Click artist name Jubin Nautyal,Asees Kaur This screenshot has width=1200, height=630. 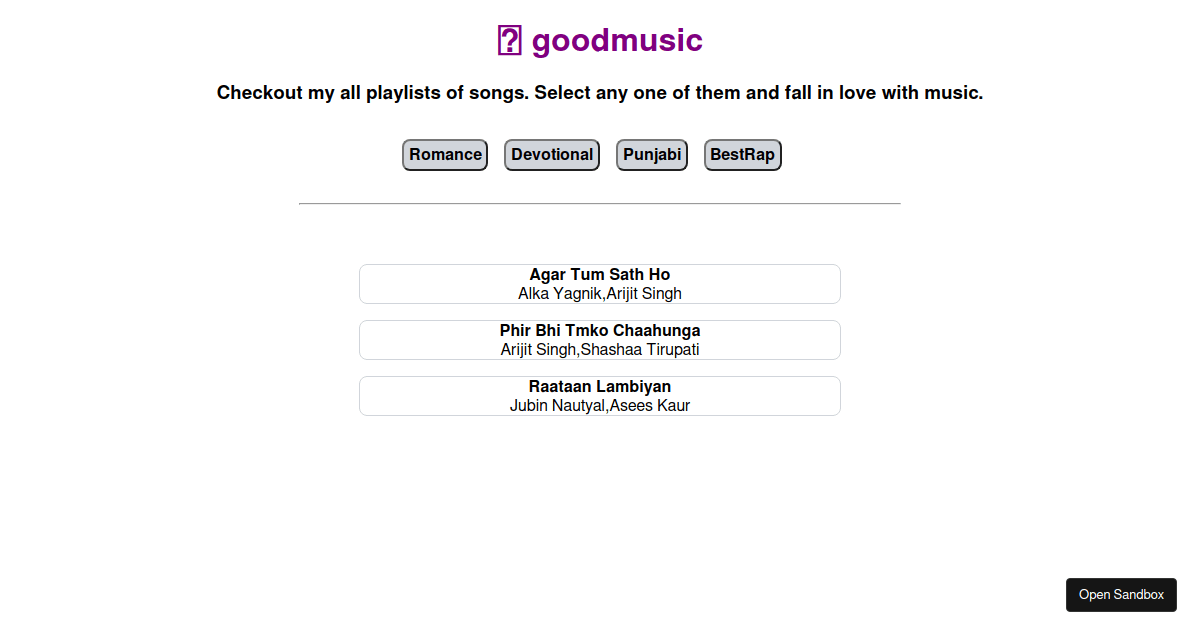pos(599,405)
